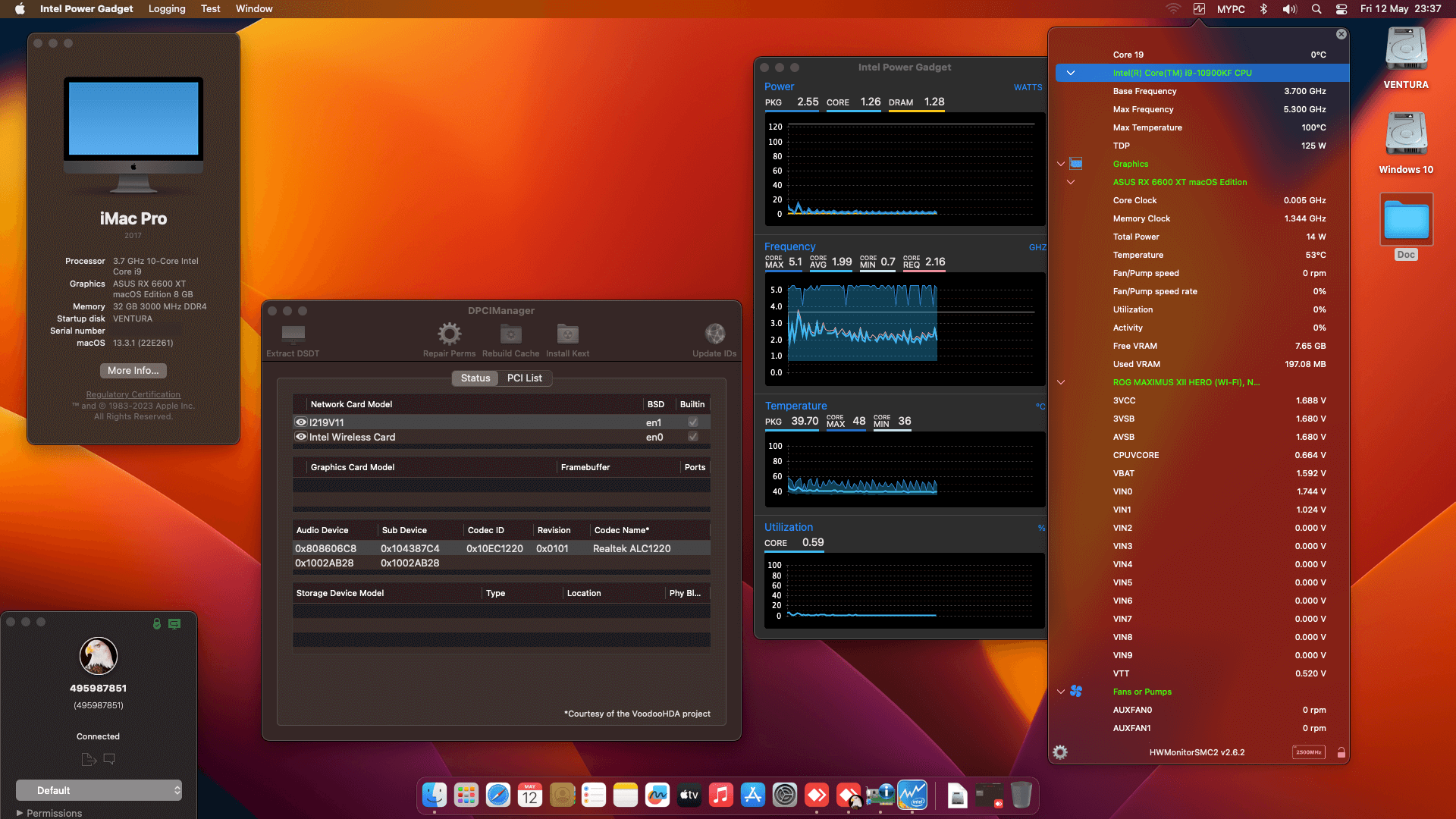Open Launchpad from the Dock

coord(466,795)
